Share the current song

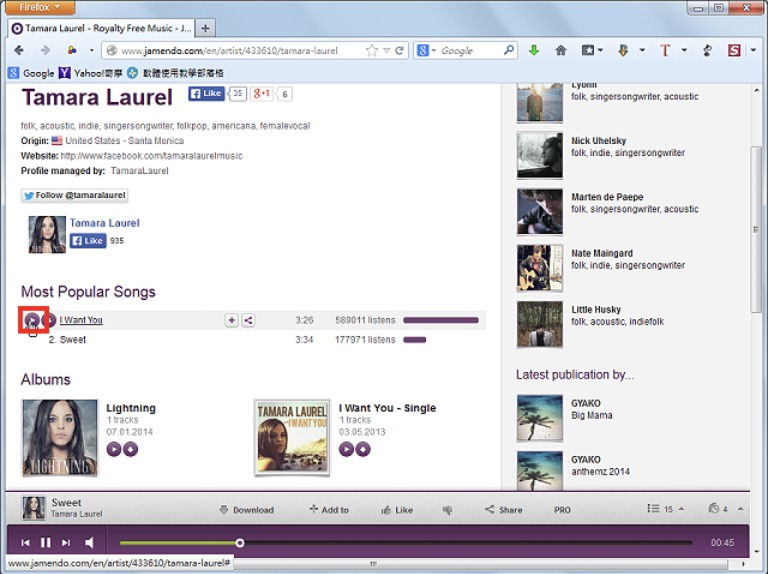click(x=504, y=510)
